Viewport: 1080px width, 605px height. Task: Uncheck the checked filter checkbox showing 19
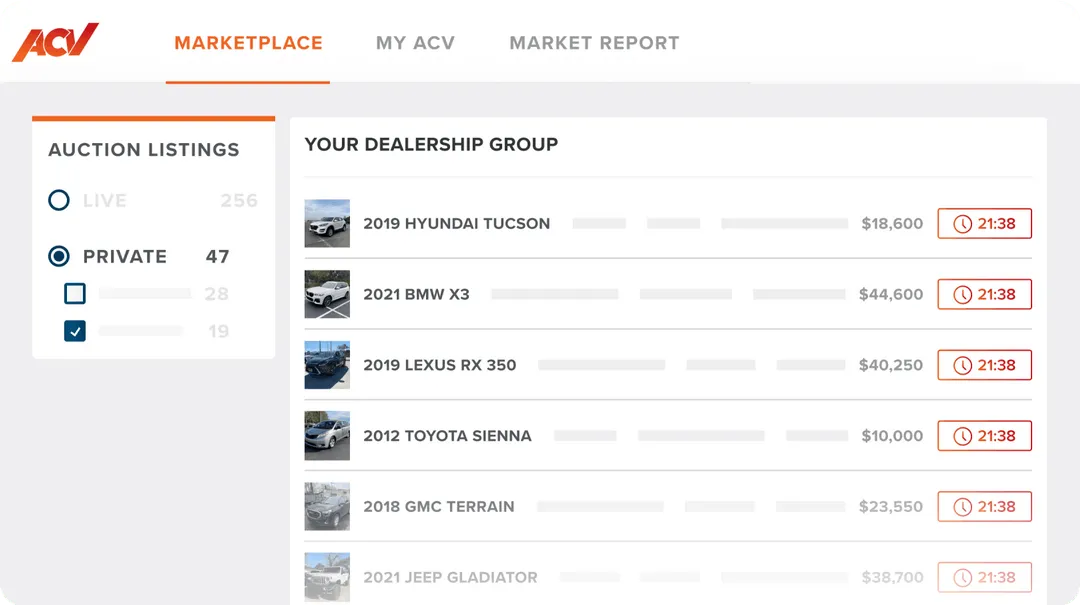click(x=74, y=330)
